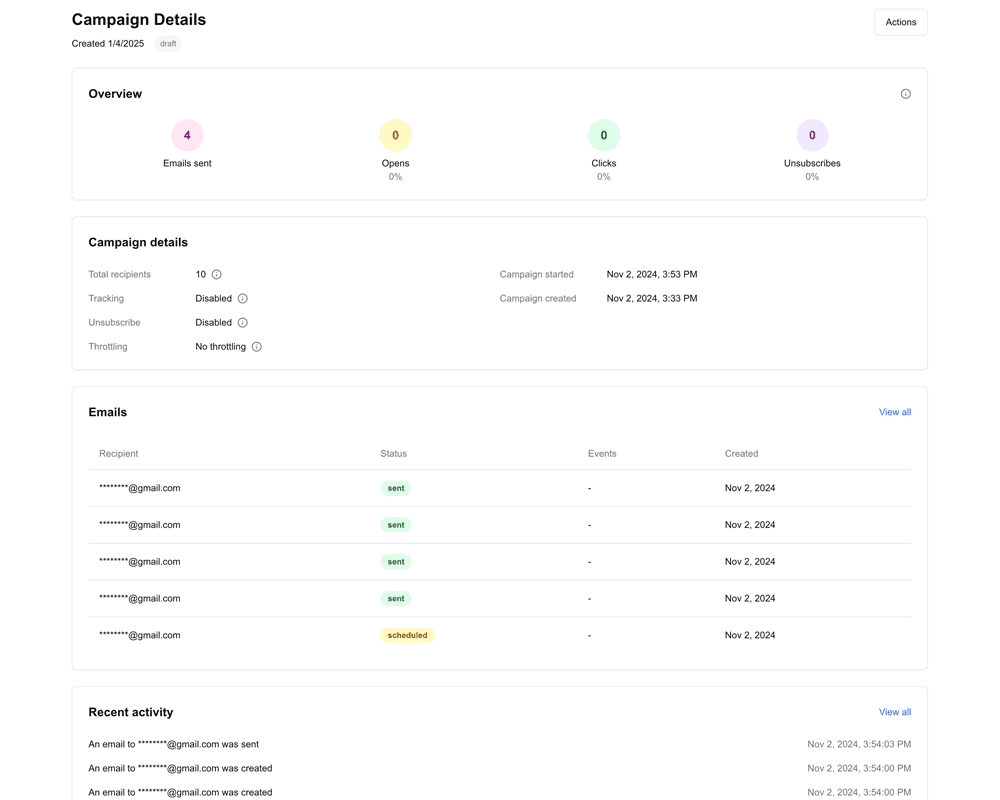Click the yellow Opens count circle
The width and height of the screenshot is (1000, 800).
(x=395, y=135)
